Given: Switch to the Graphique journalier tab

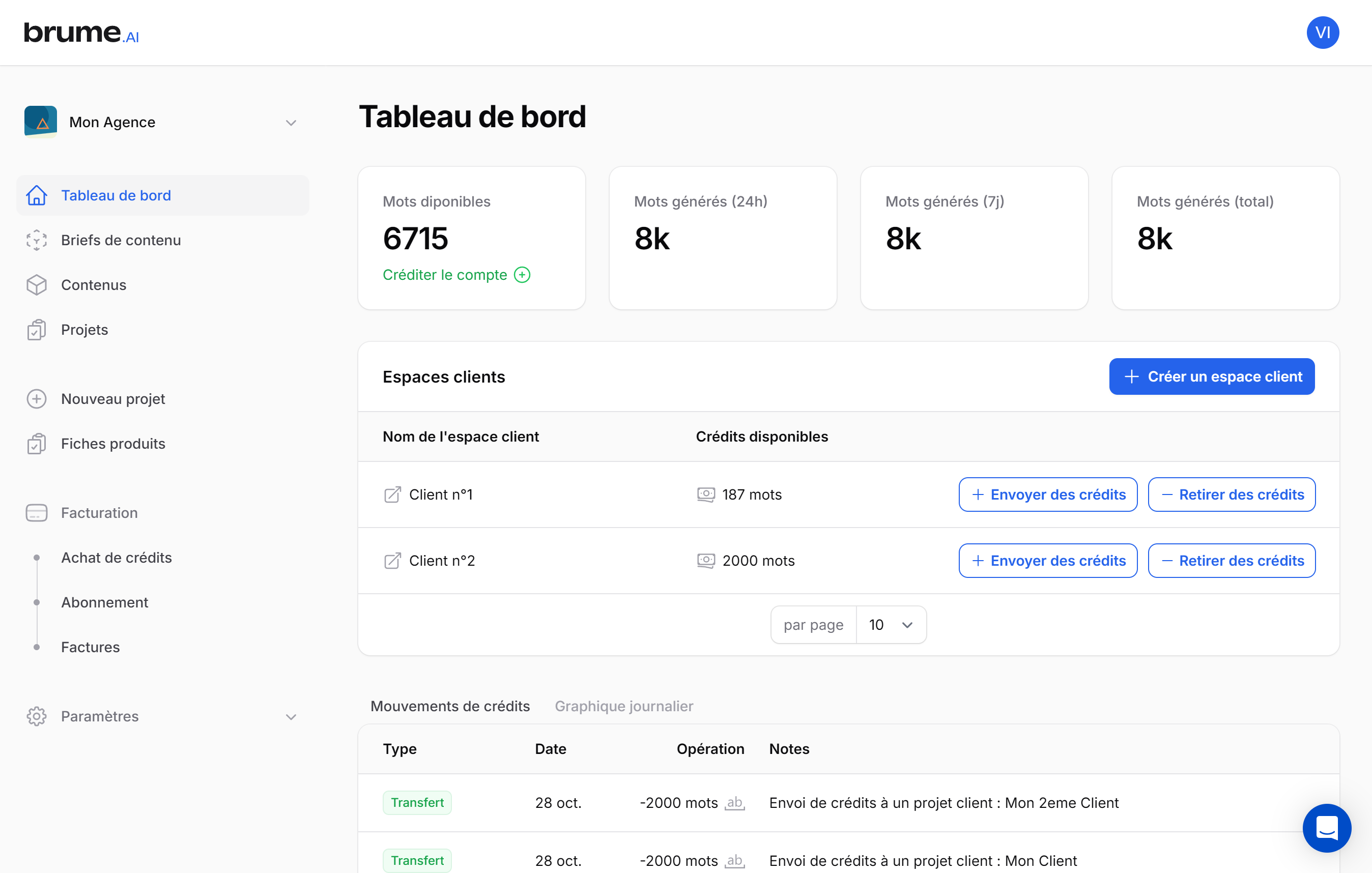Looking at the screenshot, I should tap(623, 706).
